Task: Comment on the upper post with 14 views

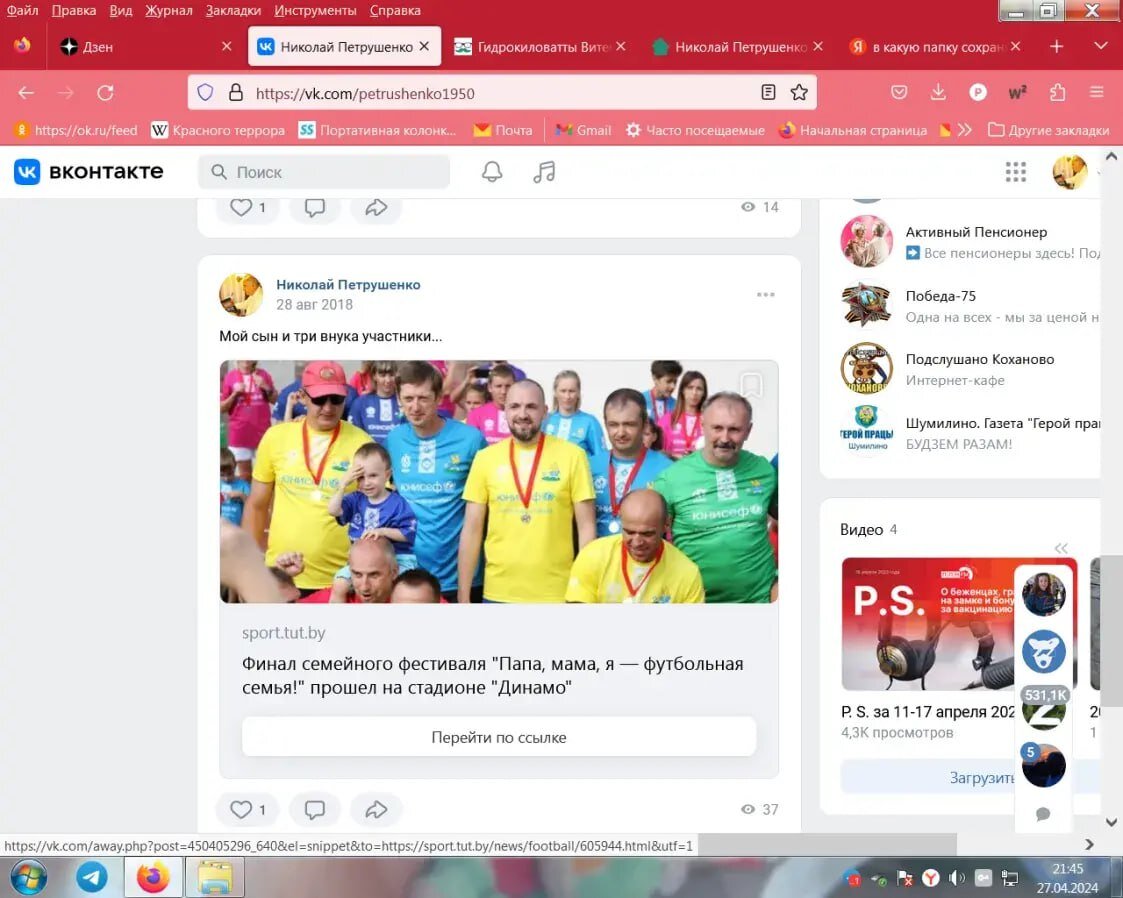Action: (x=315, y=208)
